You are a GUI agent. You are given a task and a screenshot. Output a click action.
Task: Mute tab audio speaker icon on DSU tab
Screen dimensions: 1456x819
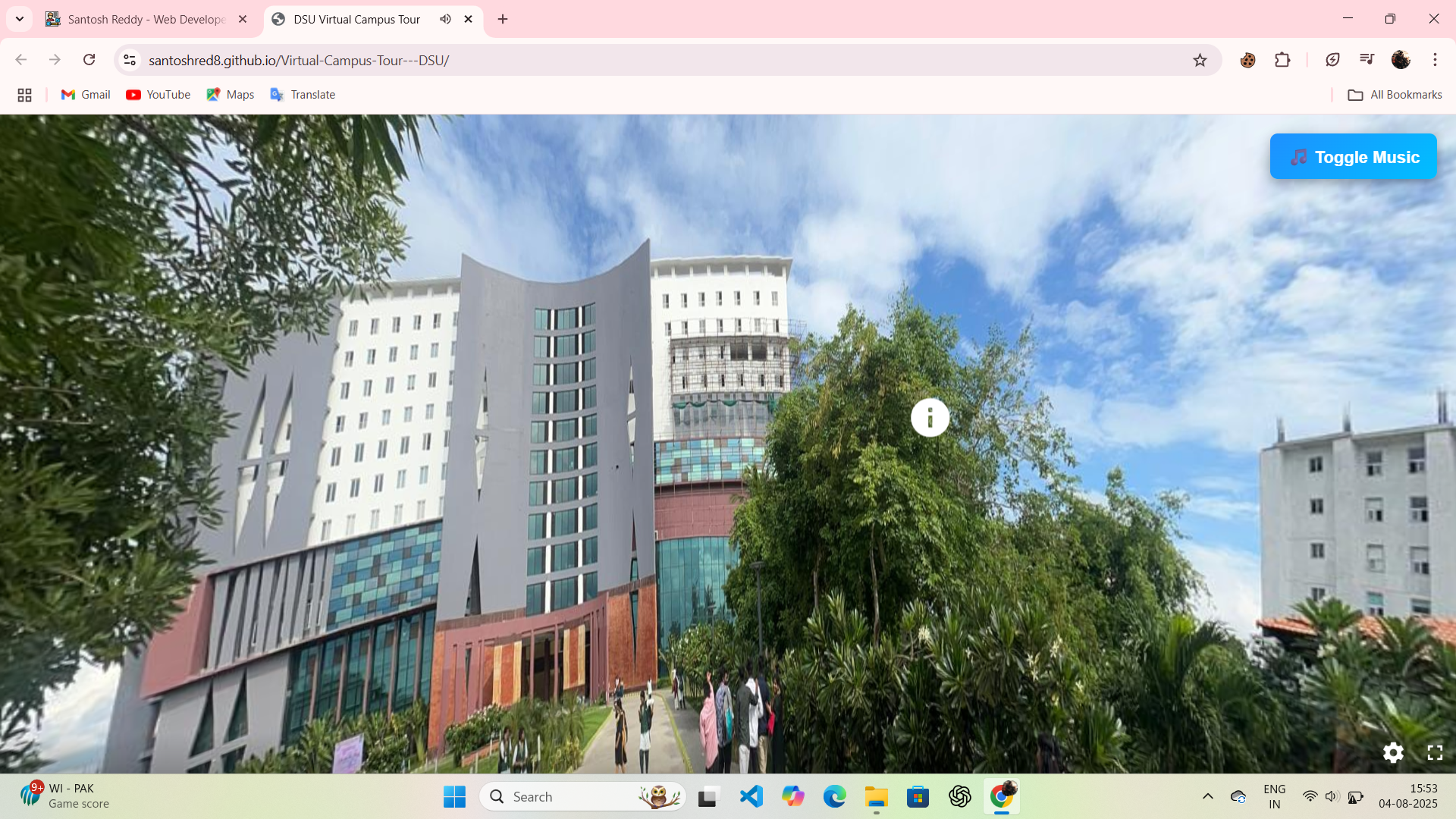coord(445,19)
